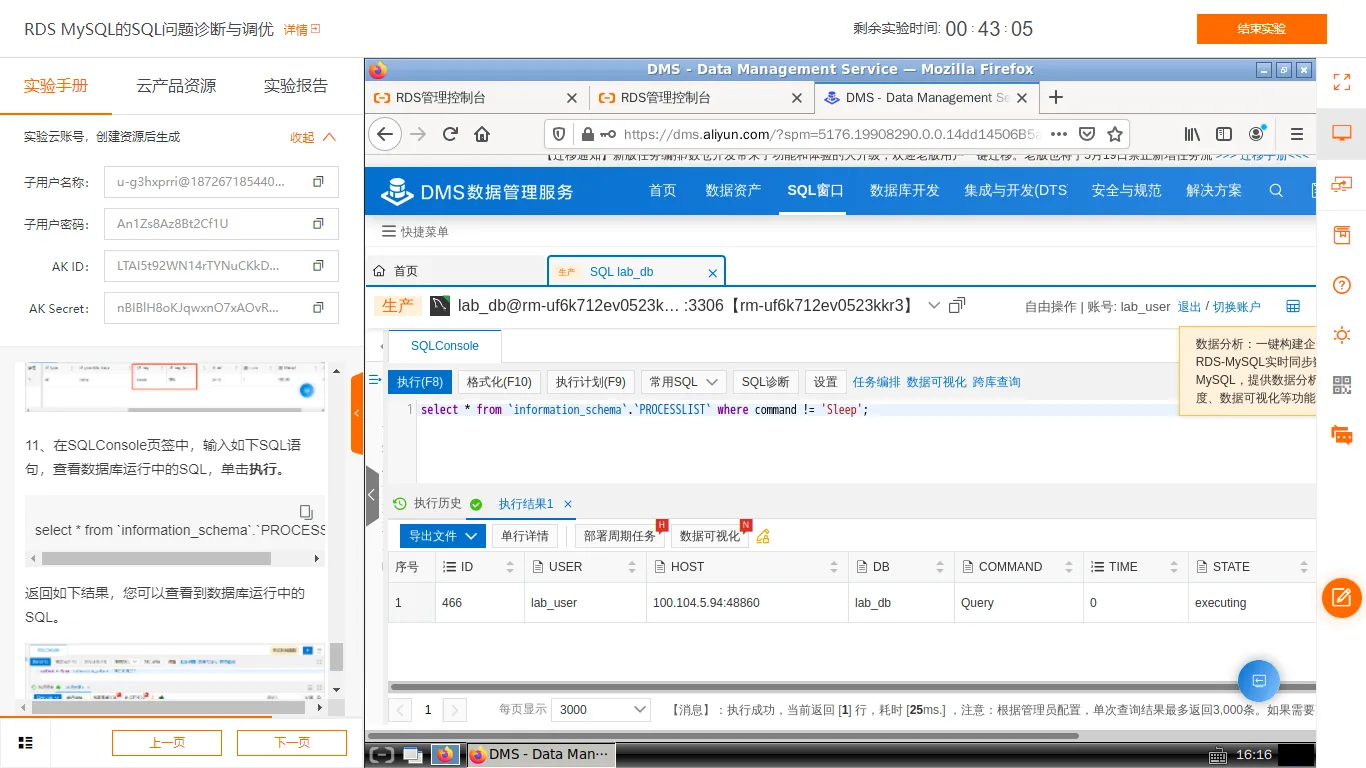
Task: Change rows per page 3000 dropdown
Action: pyautogui.click(x=601, y=709)
